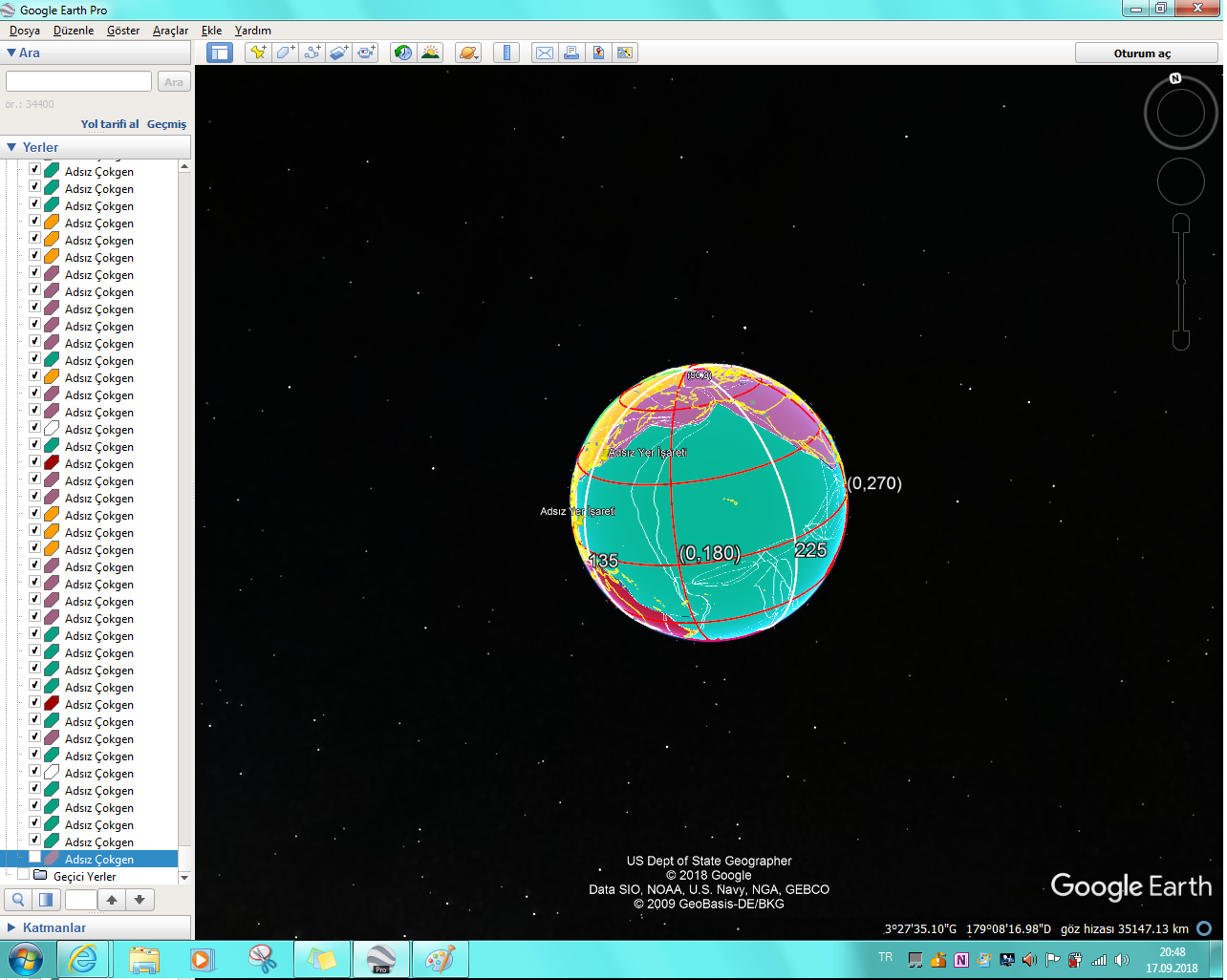Click the taskbar clock showing 20:48
1227x980 pixels.
tap(1172, 952)
